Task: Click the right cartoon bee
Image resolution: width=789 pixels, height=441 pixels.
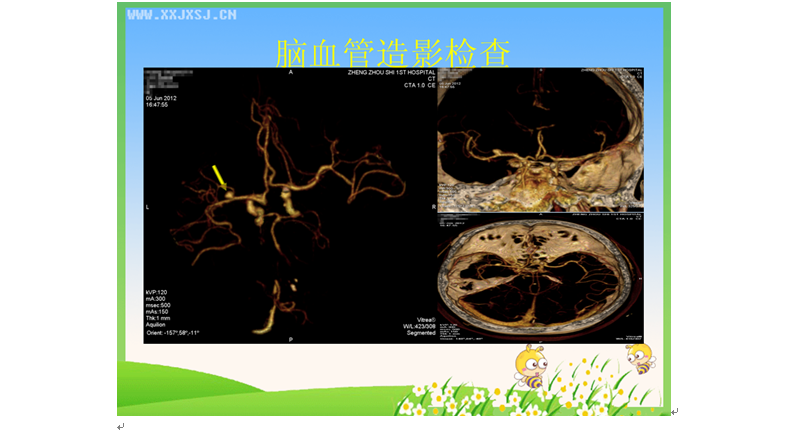Action: point(639,356)
